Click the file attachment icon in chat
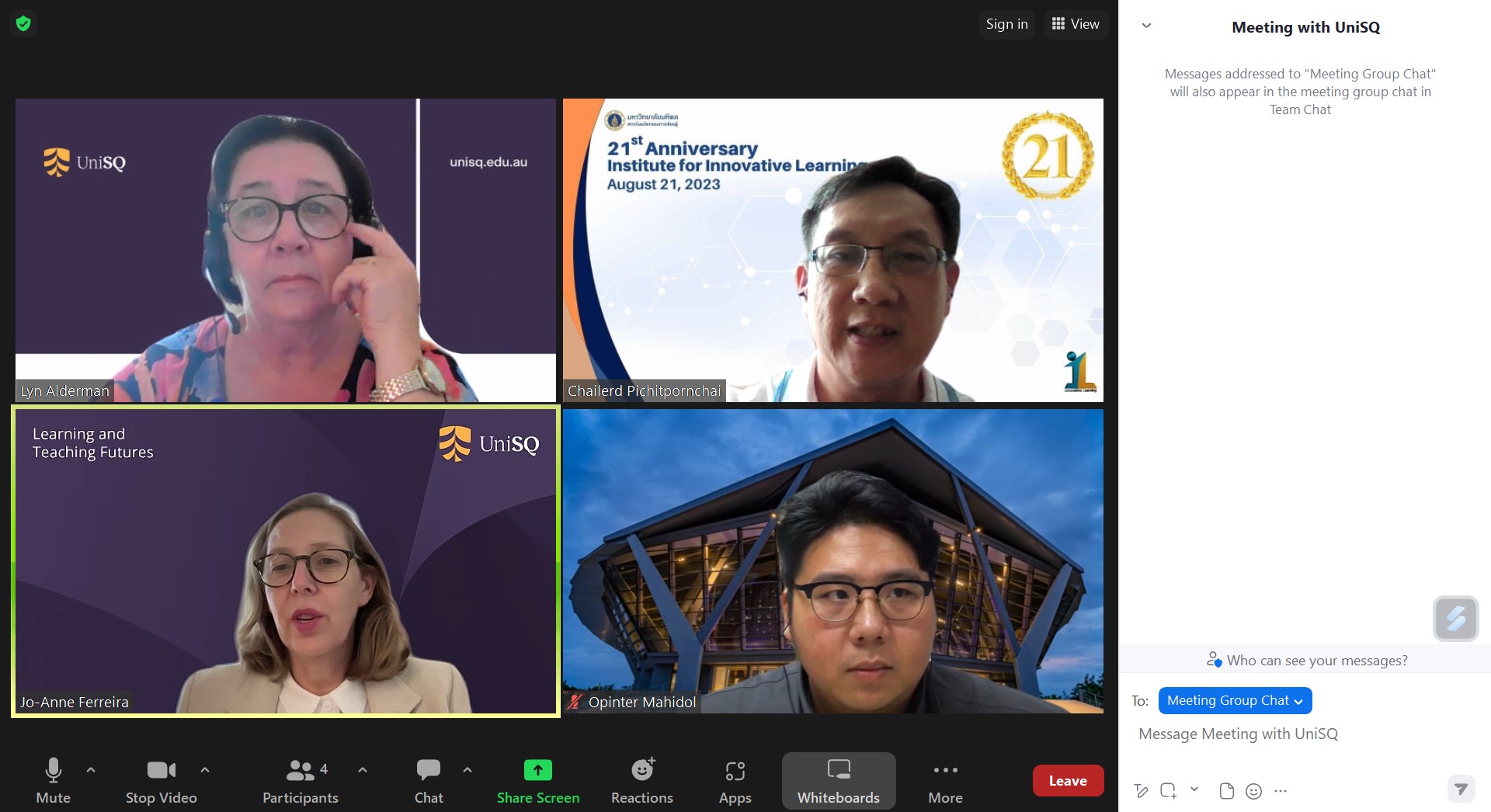1491x812 pixels. [1227, 791]
